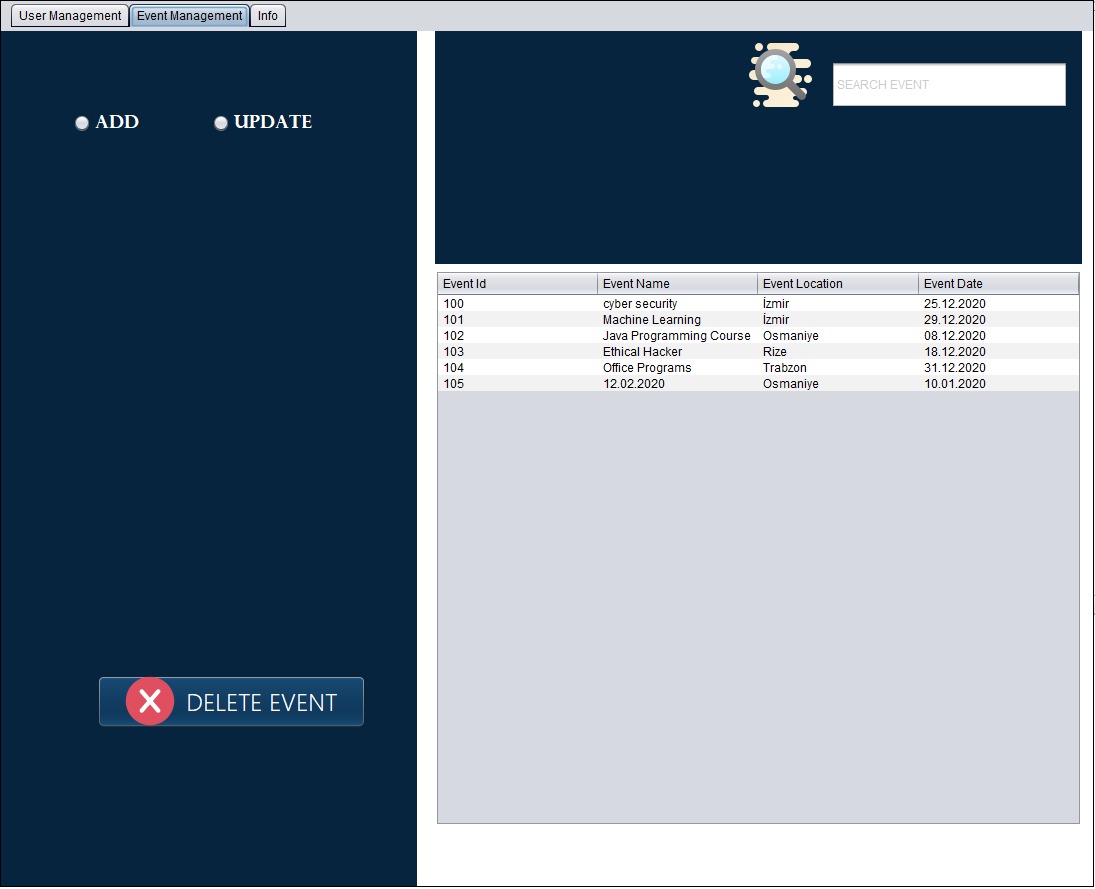Click the Java Programming Course event name
1095x889 pixels.
pos(677,336)
